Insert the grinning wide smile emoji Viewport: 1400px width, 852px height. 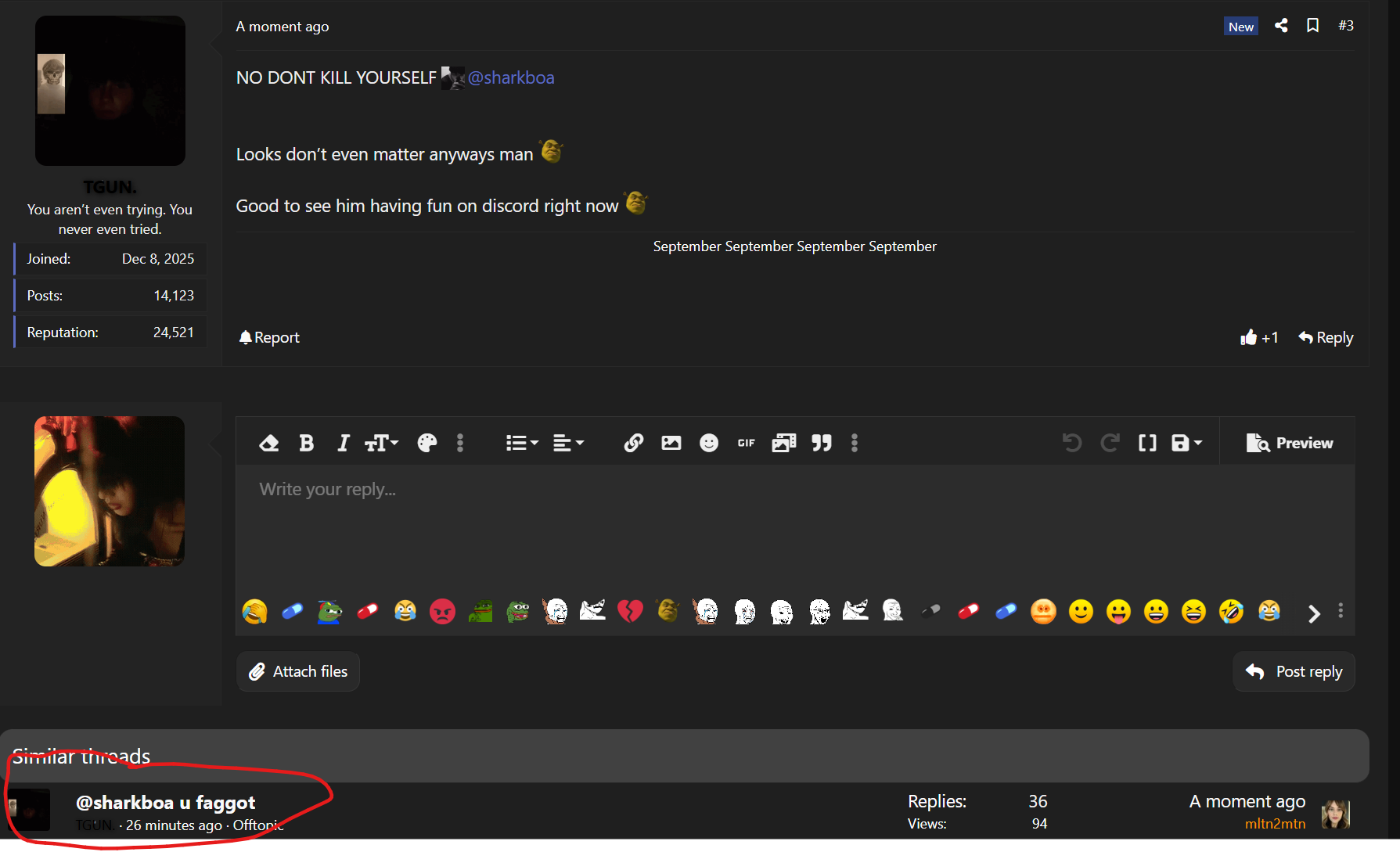tap(1157, 611)
